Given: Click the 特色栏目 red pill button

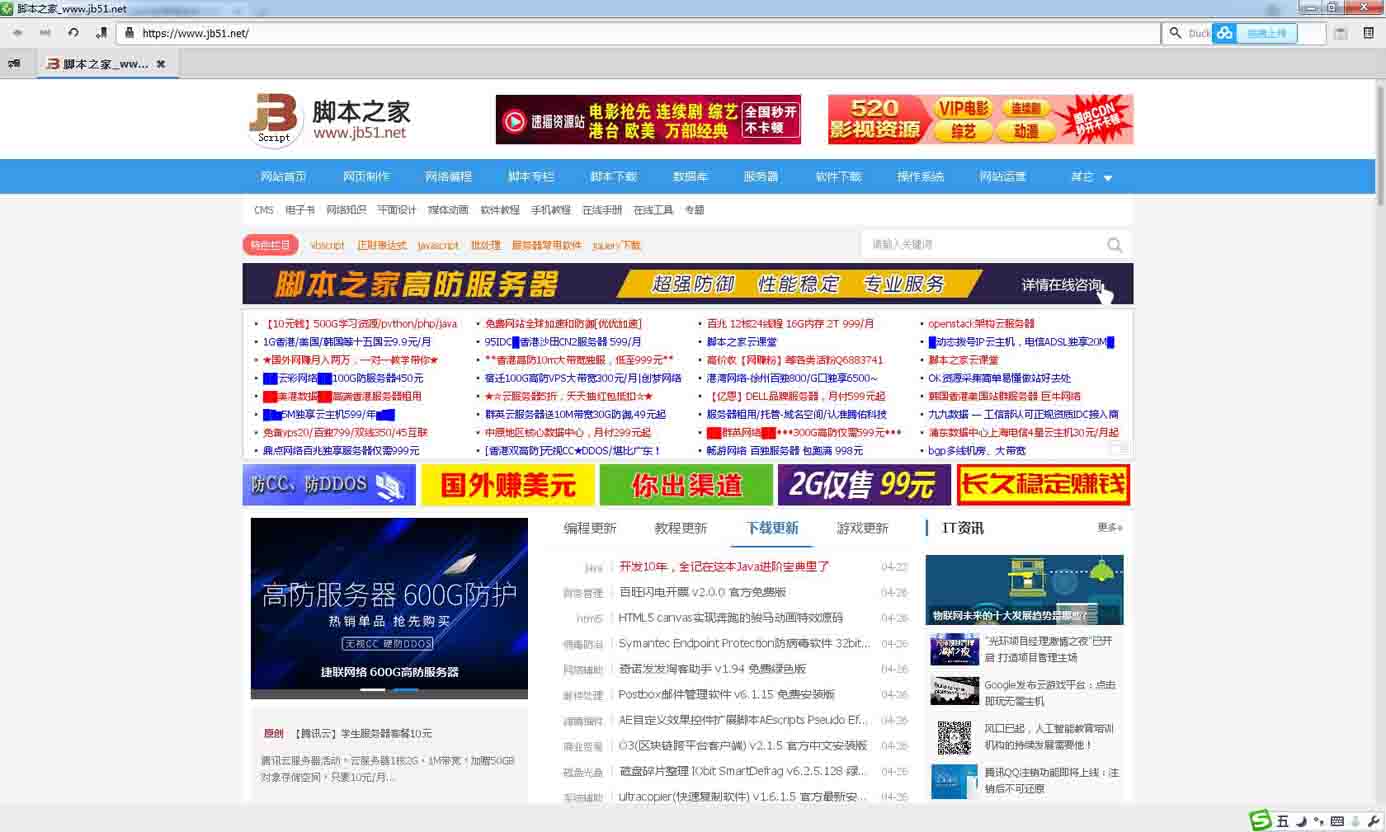Looking at the screenshot, I should [x=270, y=245].
